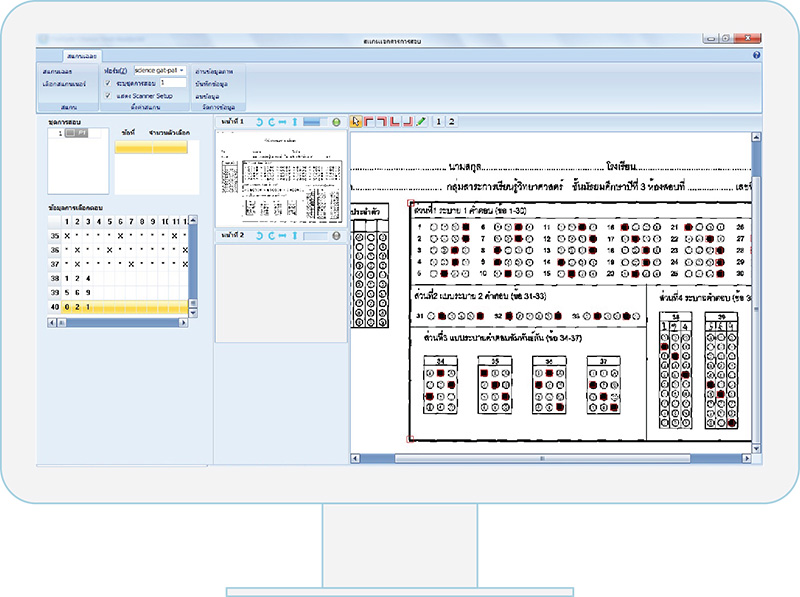Image resolution: width=800 pixels, height=597 pixels.
Task: Uncheck the Scanner Setup checkbox
Action: click(108, 95)
